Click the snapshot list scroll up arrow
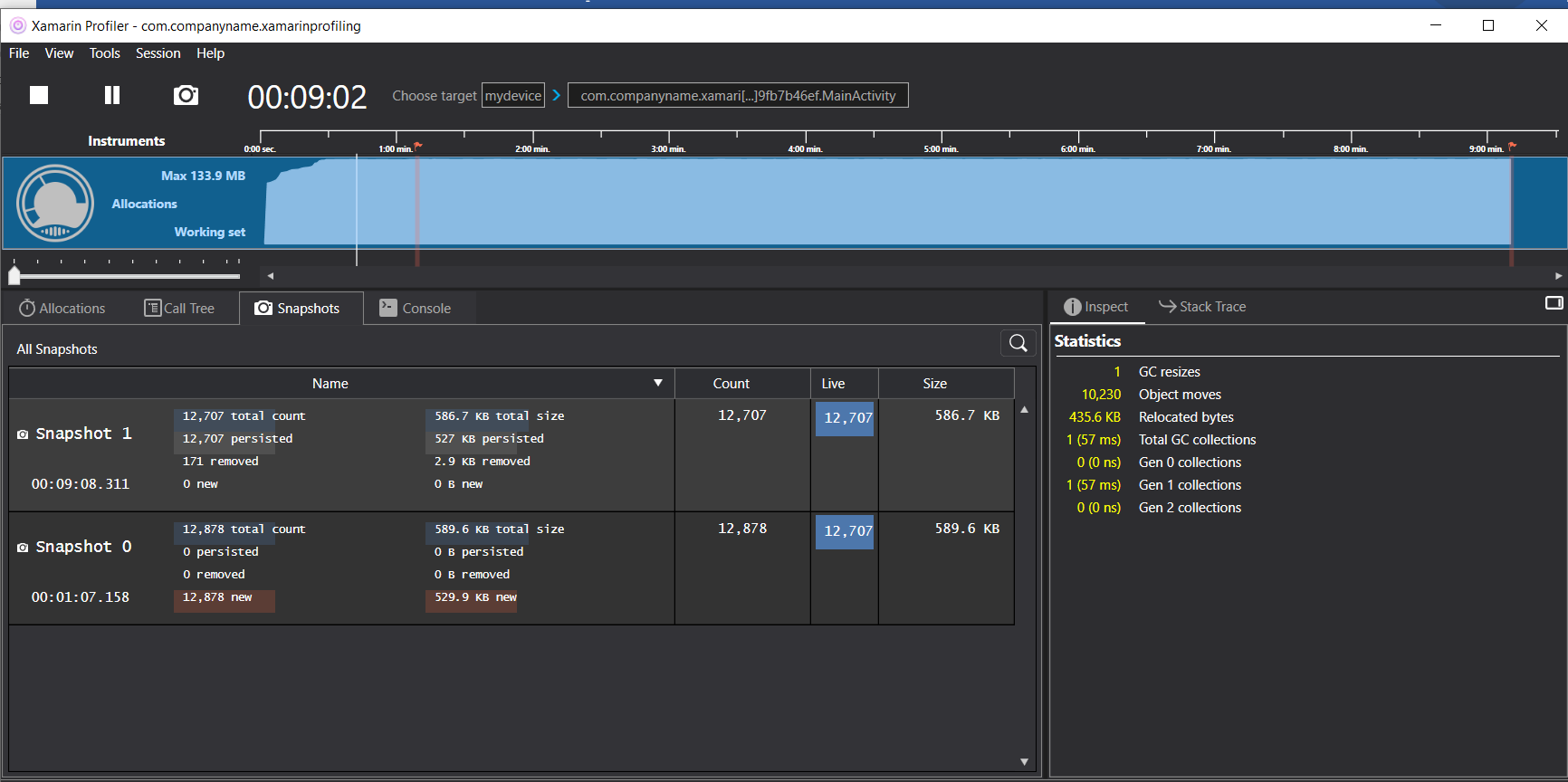The width and height of the screenshot is (1568, 782). (1024, 410)
